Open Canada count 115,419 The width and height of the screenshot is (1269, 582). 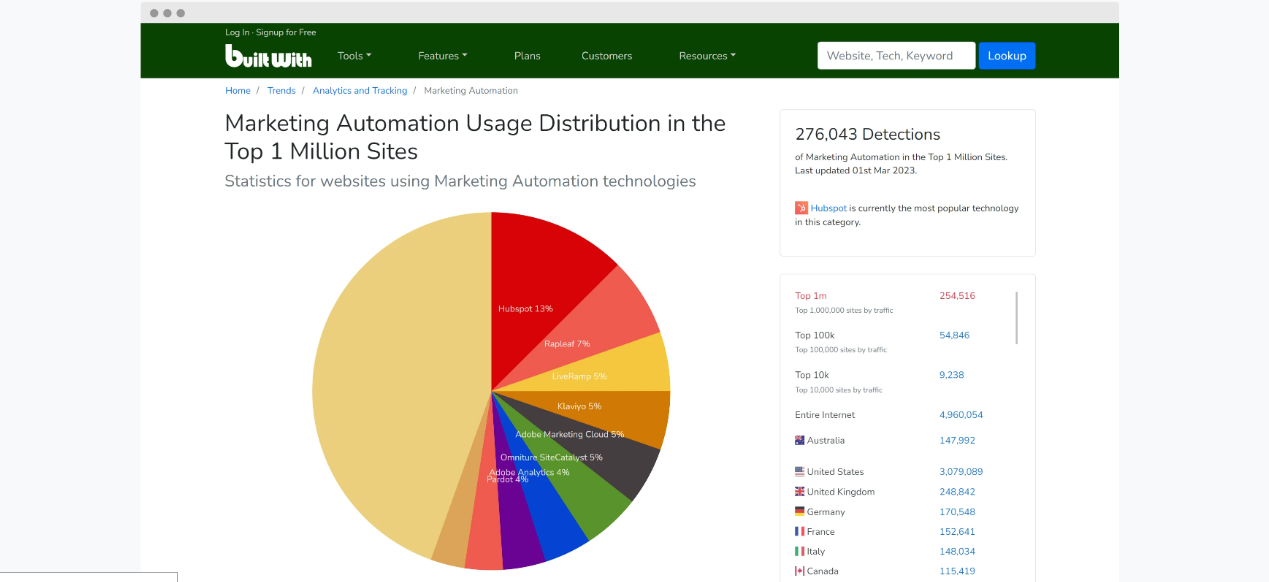(x=957, y=571)
